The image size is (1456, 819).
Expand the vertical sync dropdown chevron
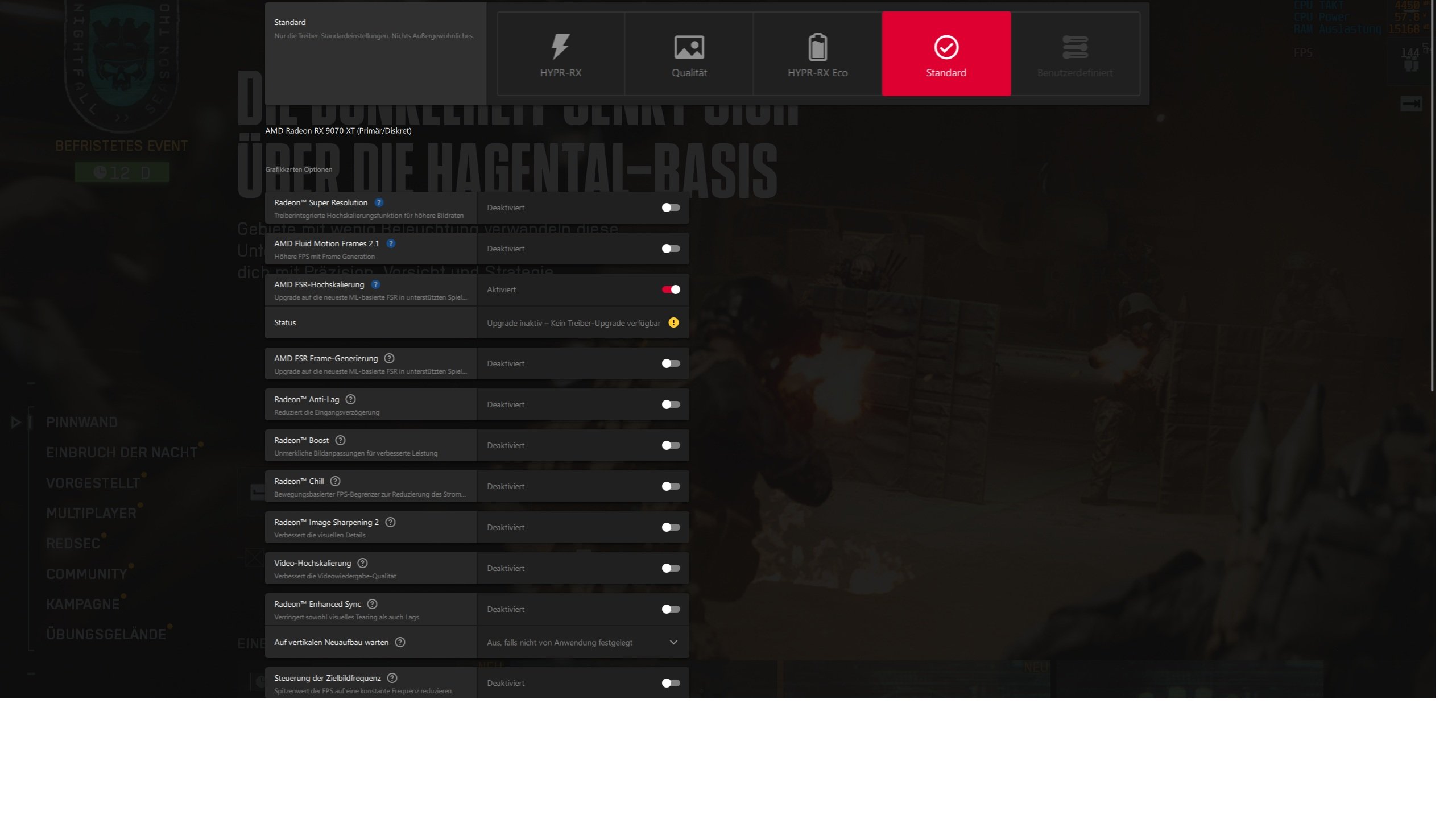673,642
